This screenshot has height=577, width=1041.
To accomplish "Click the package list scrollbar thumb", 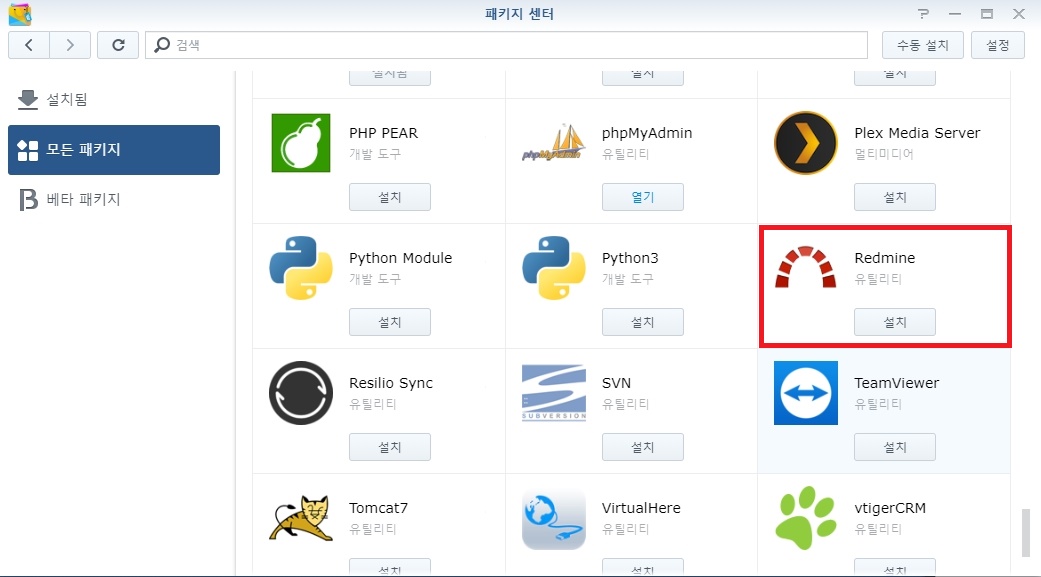I will click(1026, 533).
